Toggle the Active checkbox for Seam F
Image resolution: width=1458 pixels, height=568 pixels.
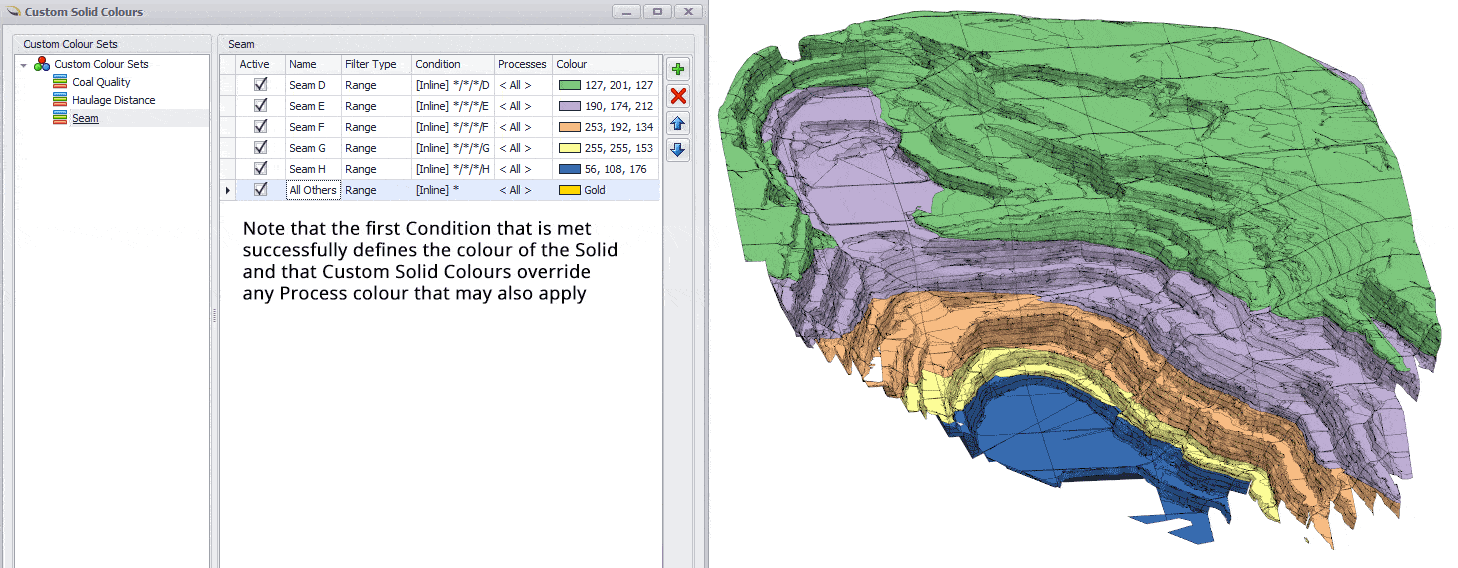(x=261, y=127)
